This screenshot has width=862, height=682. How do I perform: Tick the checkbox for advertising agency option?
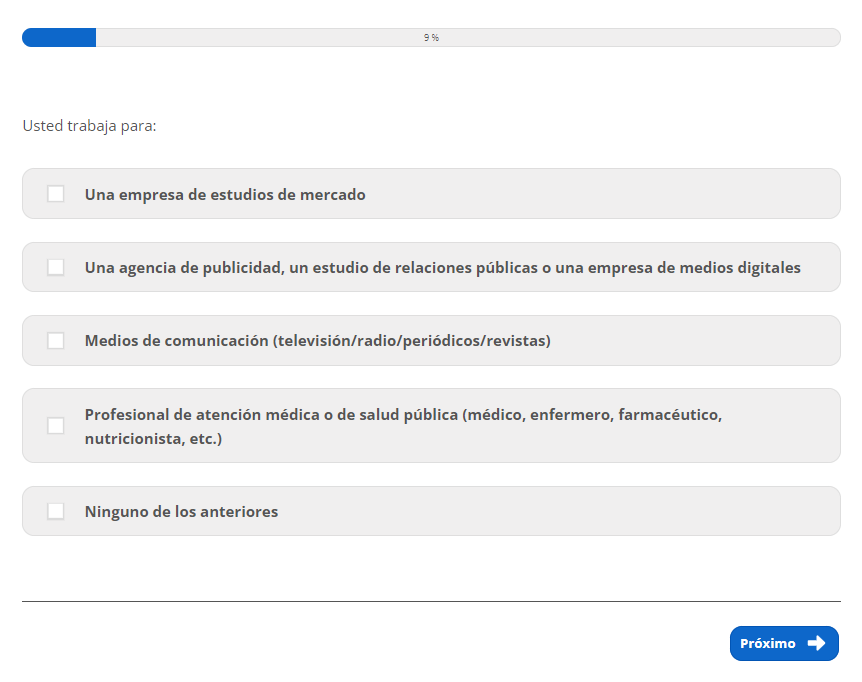pos(56,267)
